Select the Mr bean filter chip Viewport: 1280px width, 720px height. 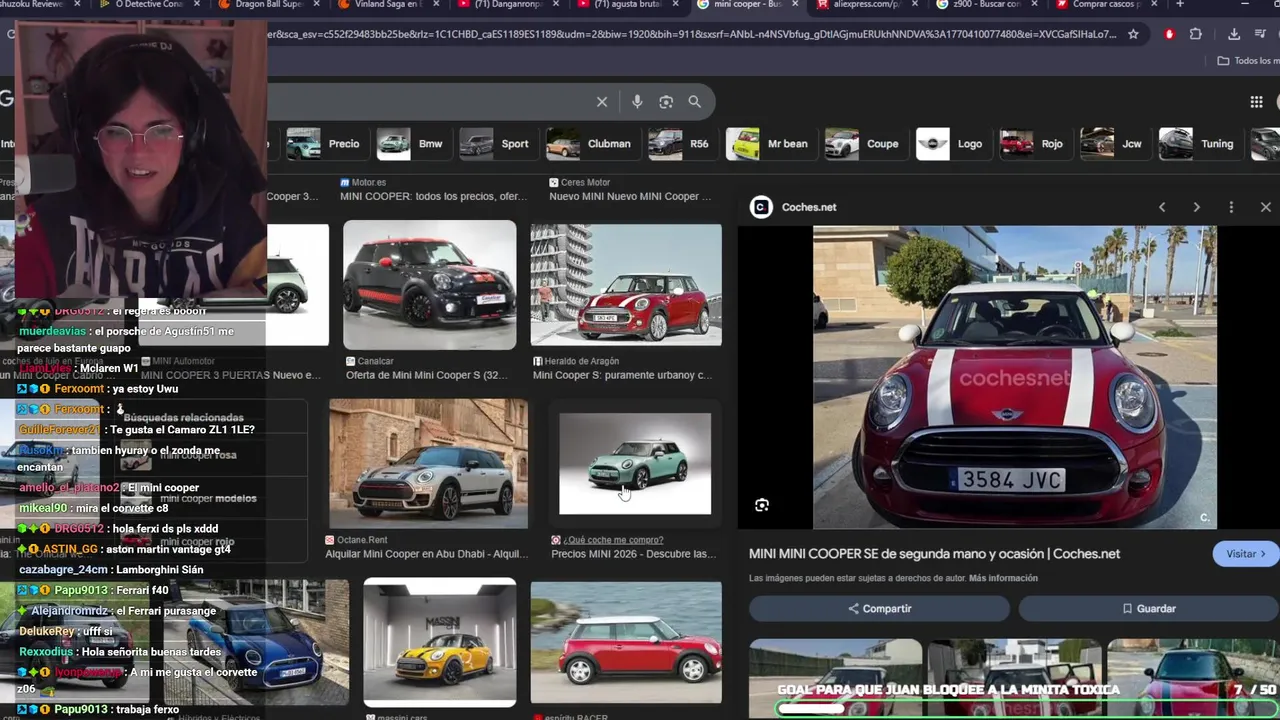[768, 144]
